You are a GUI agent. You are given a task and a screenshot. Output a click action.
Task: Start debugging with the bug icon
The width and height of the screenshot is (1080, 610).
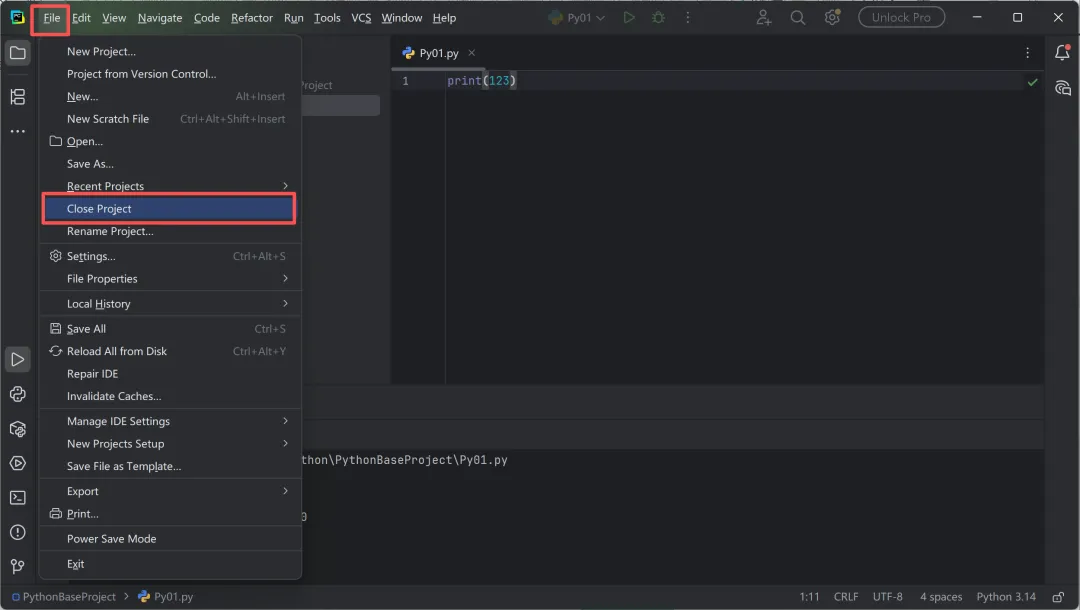click(x=658, y=17)
